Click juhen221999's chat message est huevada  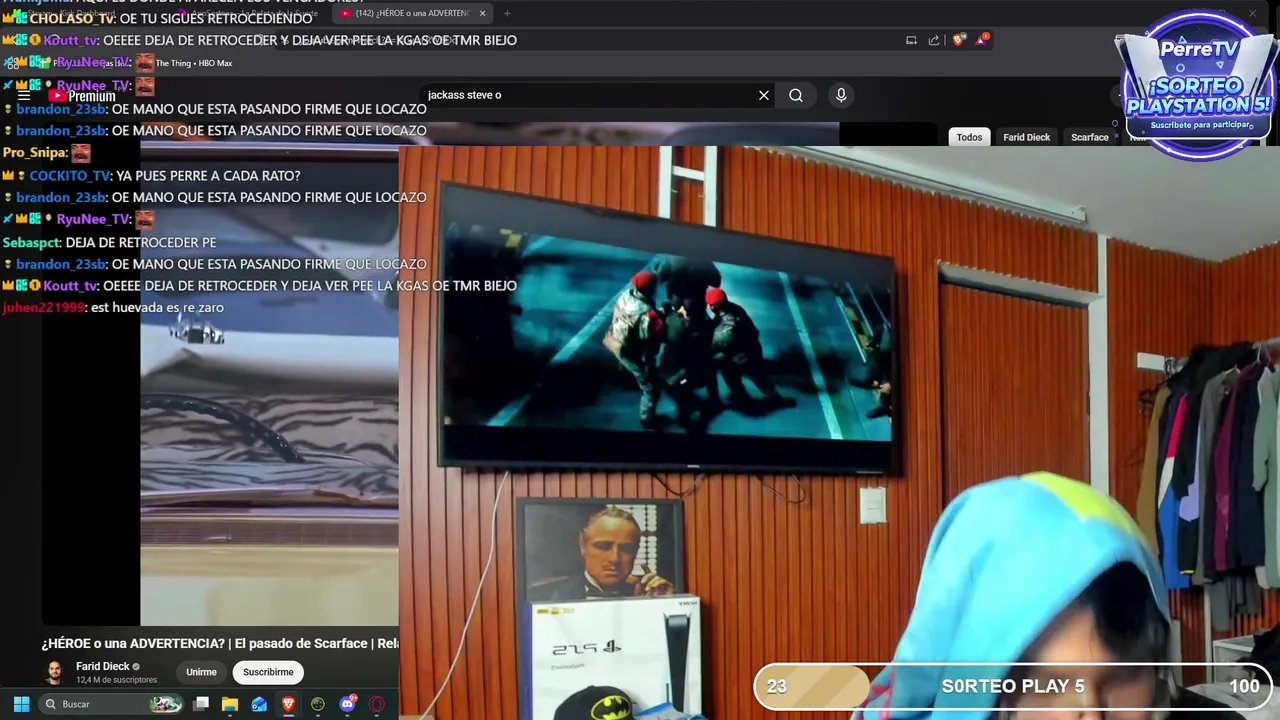(157, 308)
